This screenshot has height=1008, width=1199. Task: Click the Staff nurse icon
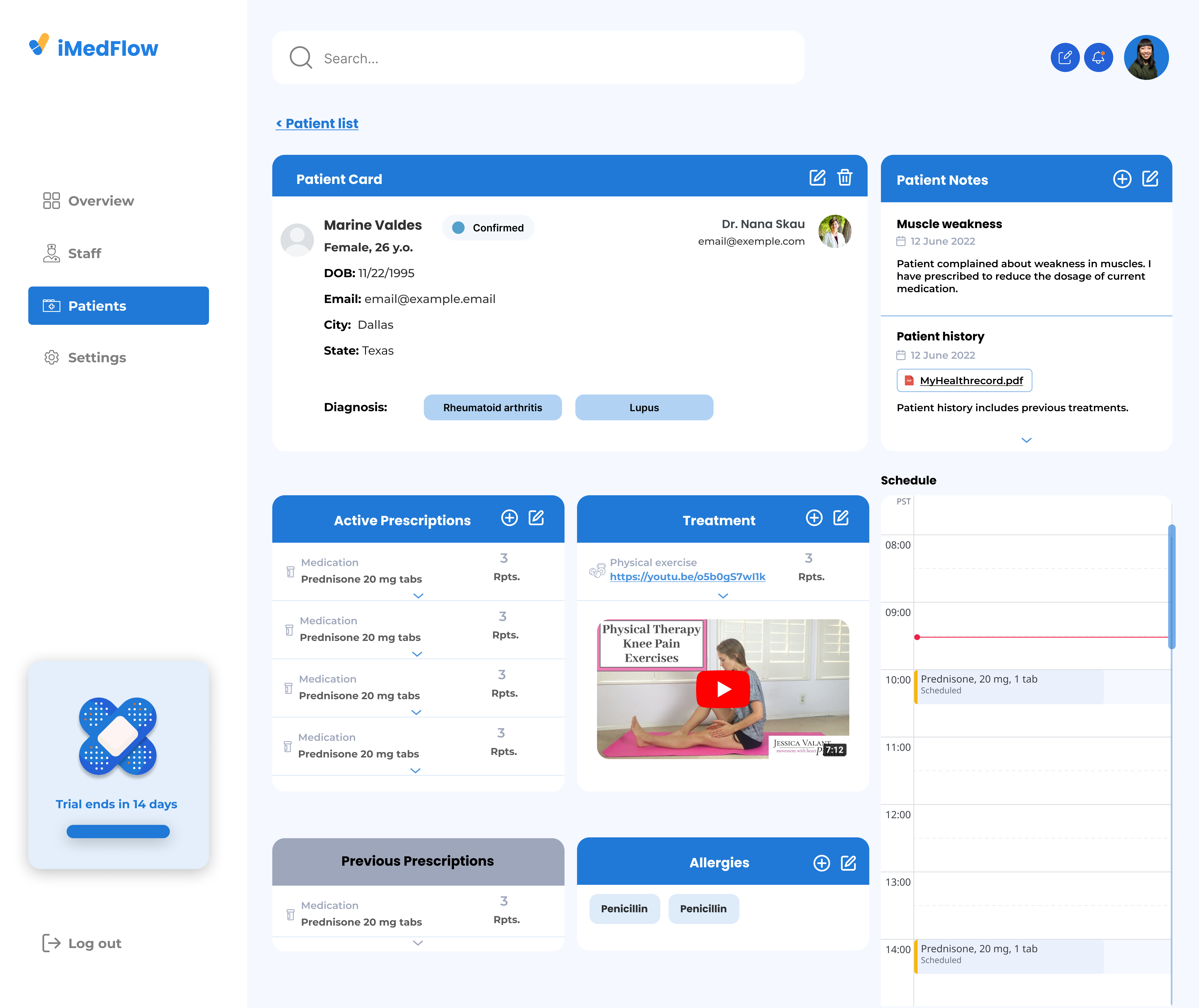[x=51, y=253]
